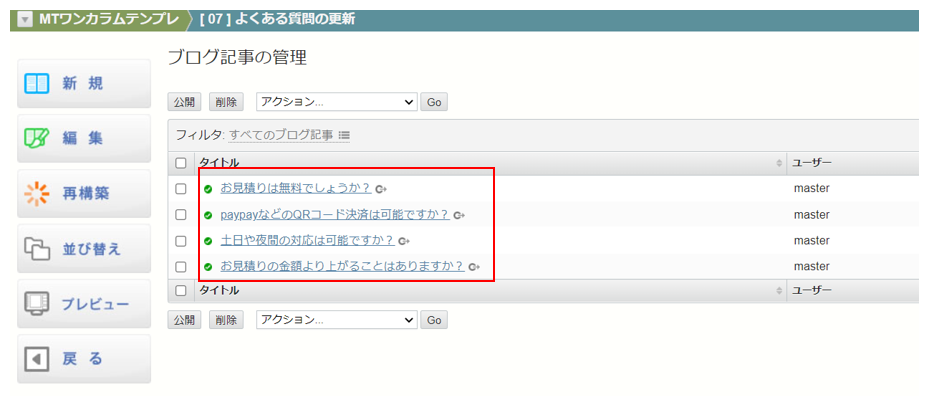929x396 pixels.
Task: Sort by the top ユーザー column header
Action: (x=813, y=162)
